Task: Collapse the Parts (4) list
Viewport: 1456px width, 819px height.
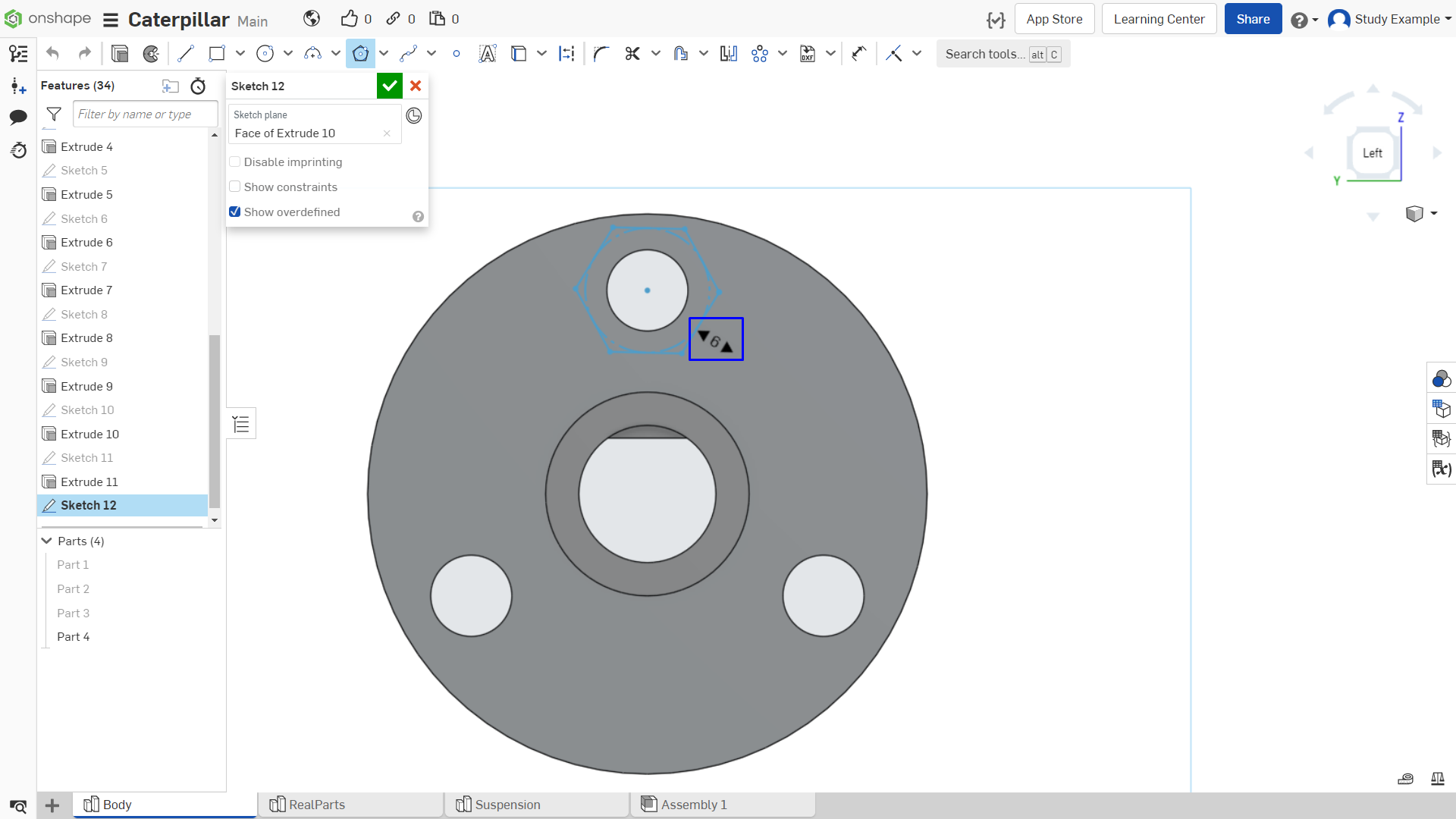Action: click(x=46, y=541)
